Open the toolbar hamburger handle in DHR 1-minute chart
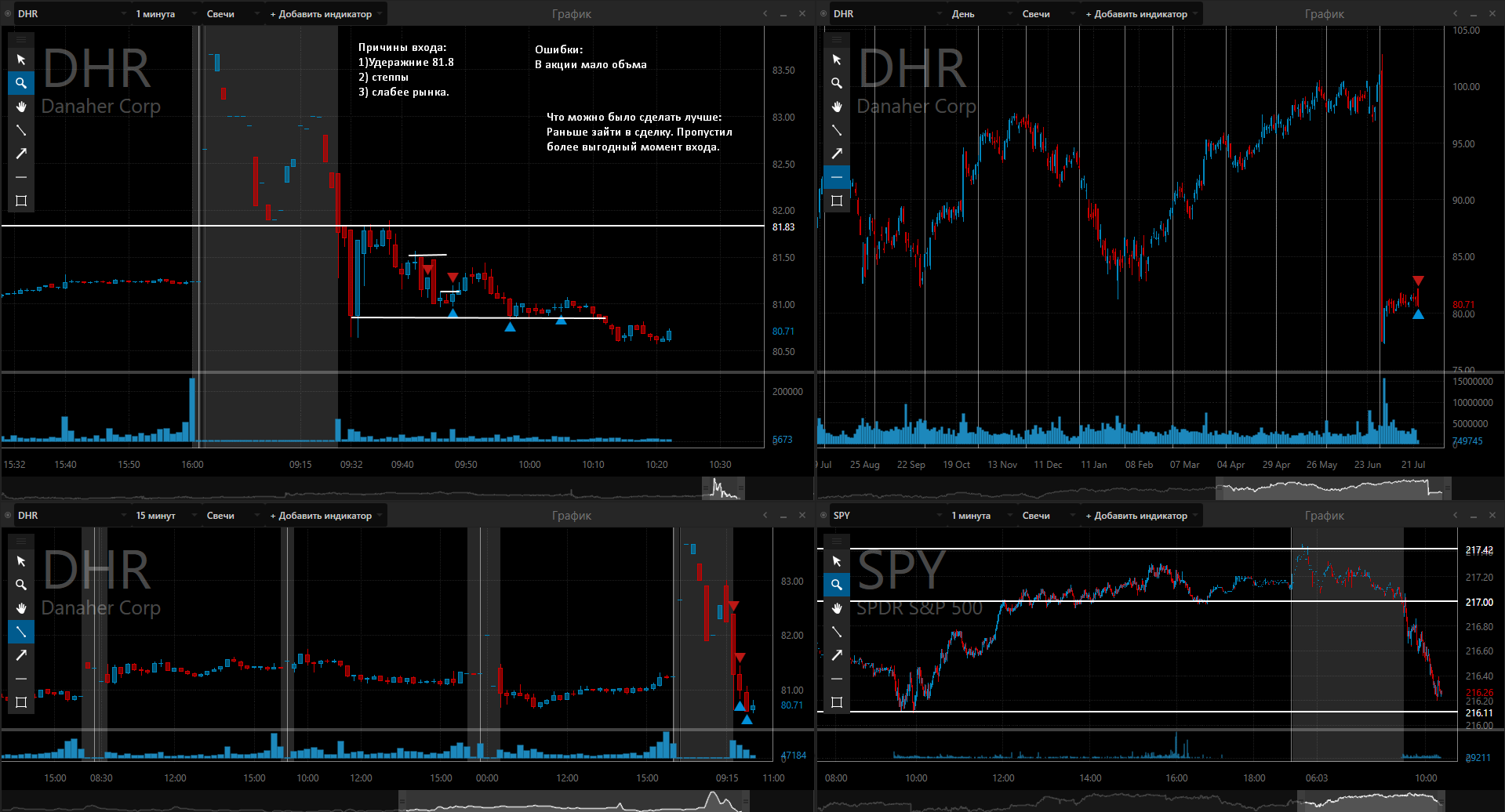 [21, 38]
